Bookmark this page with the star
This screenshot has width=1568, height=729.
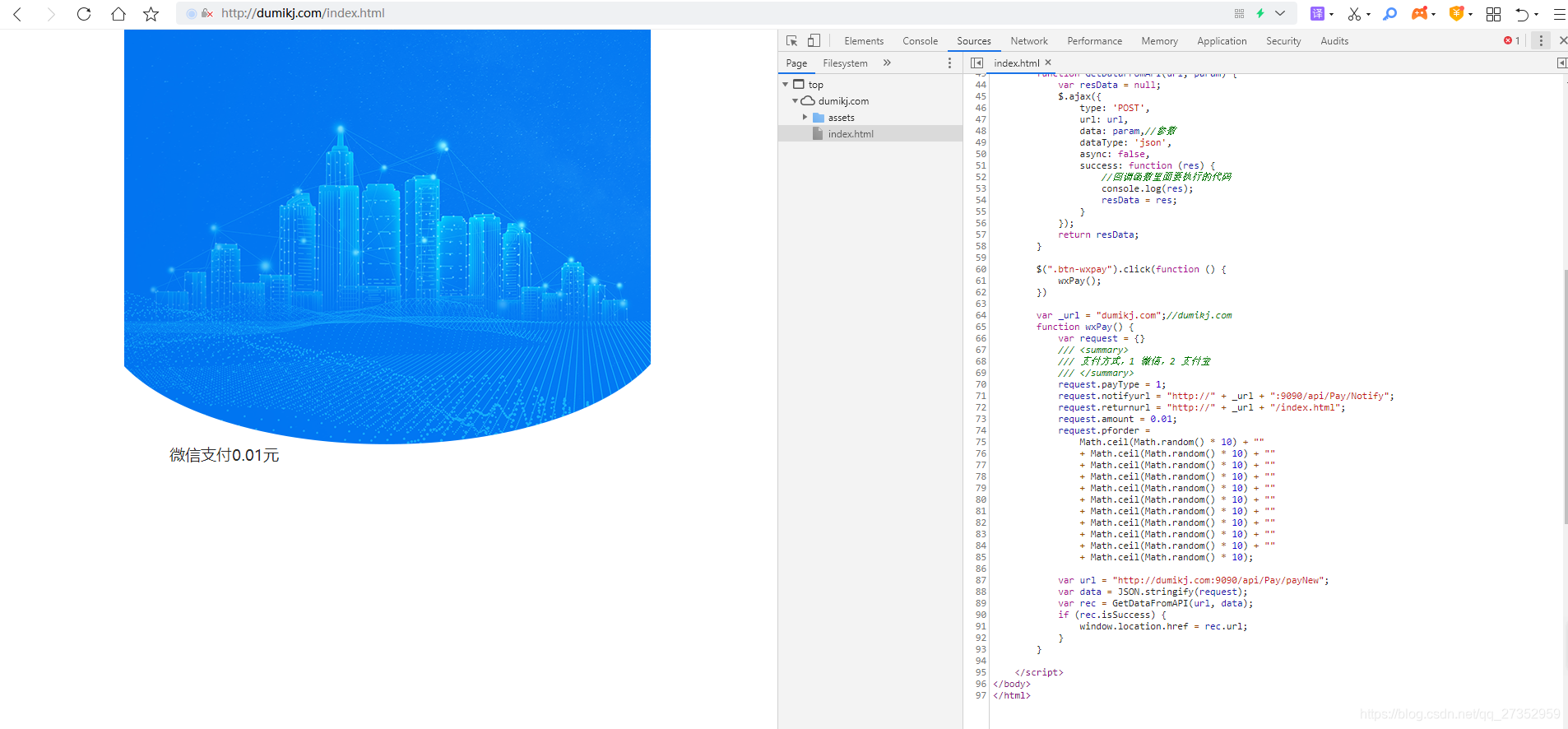pyautogui.click(x=151, y=14)
